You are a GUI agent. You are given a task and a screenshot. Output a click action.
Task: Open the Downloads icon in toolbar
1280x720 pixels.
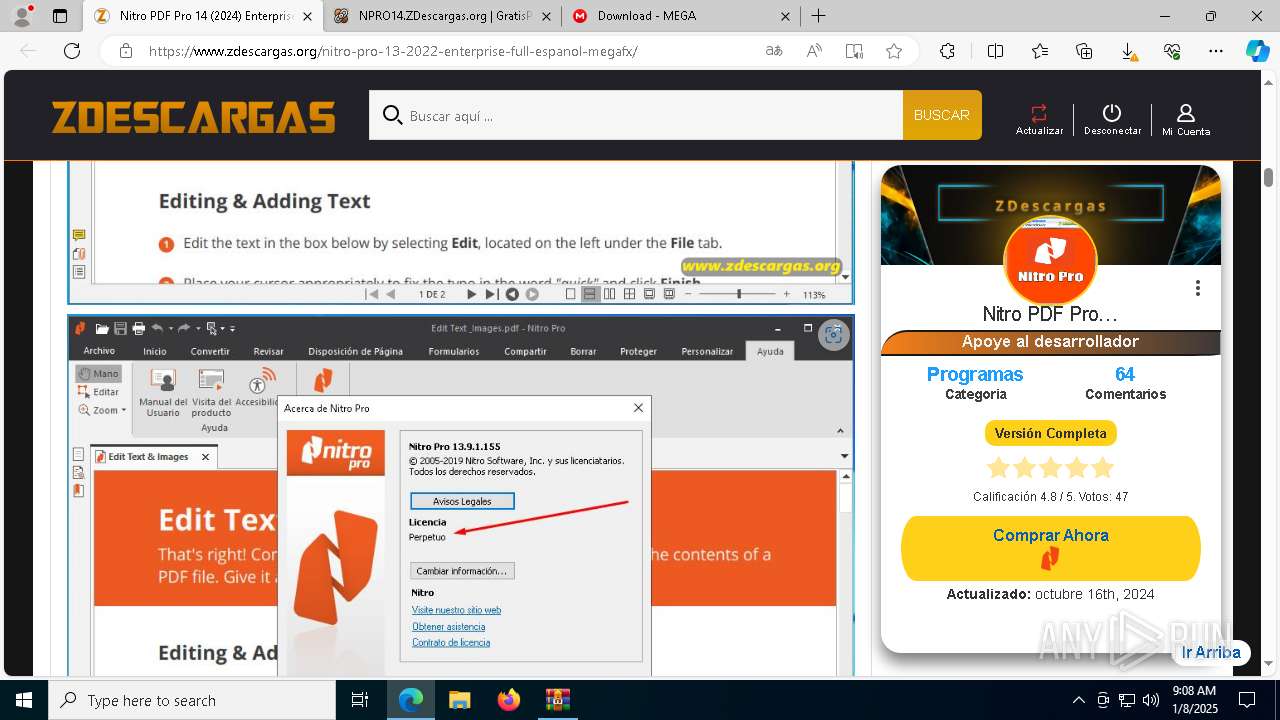tap(1128, 51)
